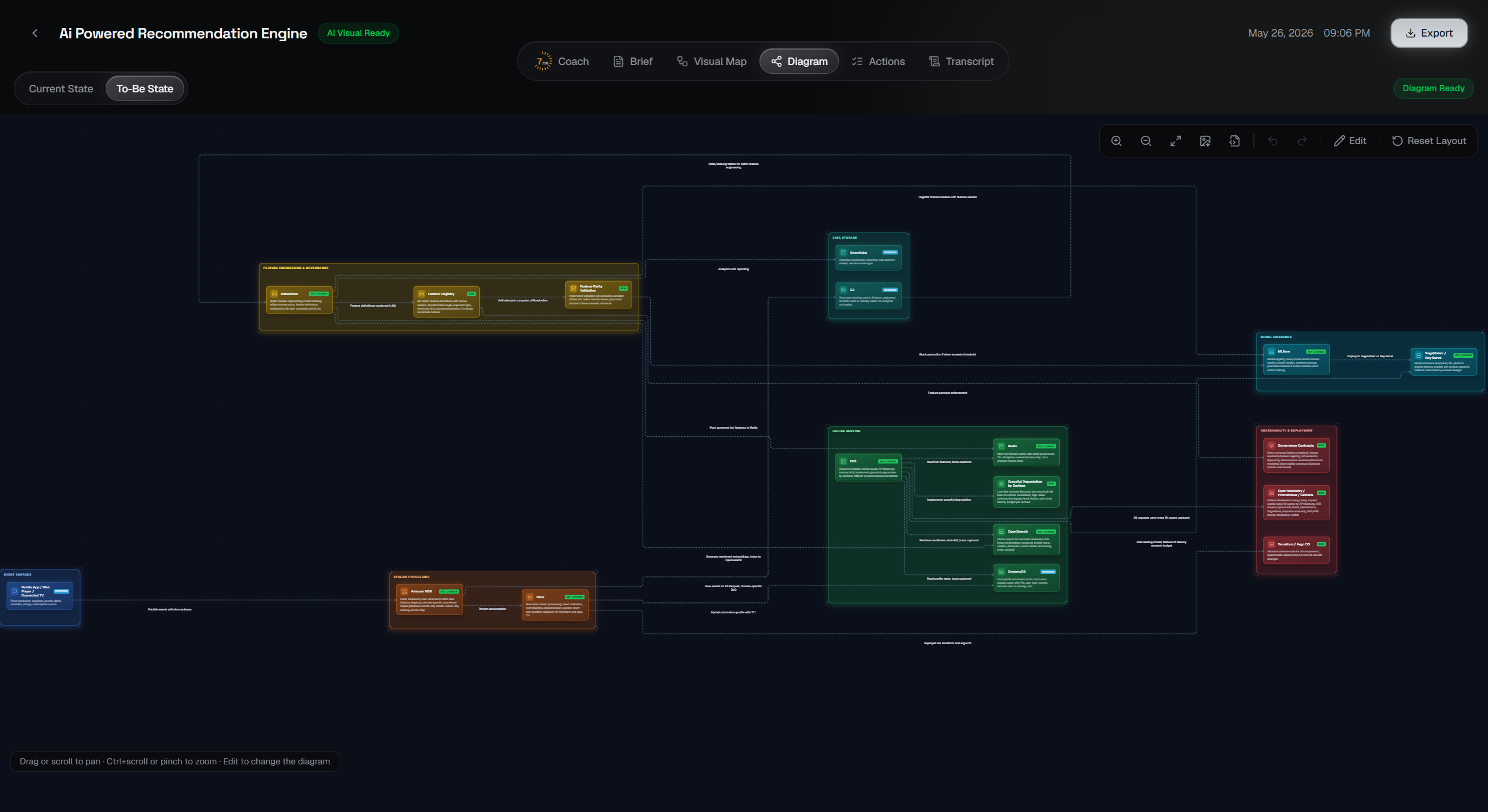This screenshot has width=1488, height=812.
Task: Click the Snowflake node icon
Action: coord(843,253)
